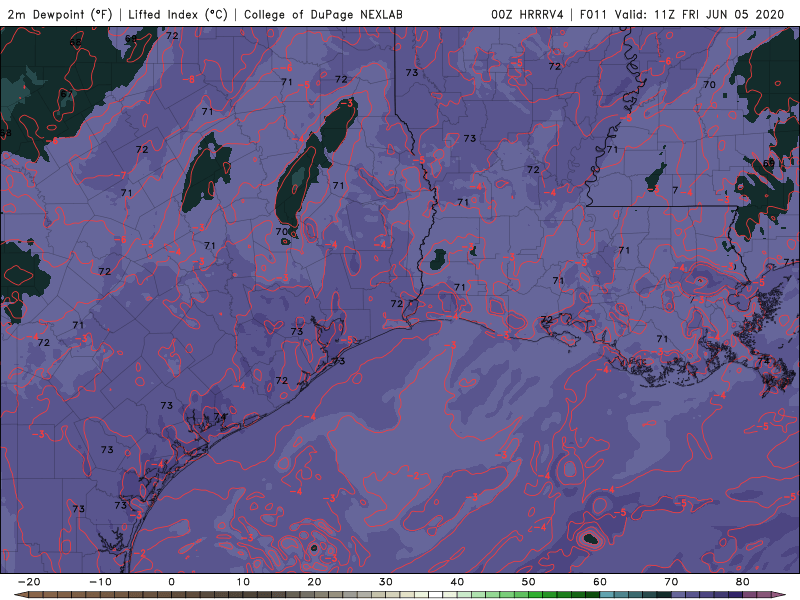The image size is (800, 600).
Task: Pick the color bar segment beneath the 70 label
Action: click(679, 595)
